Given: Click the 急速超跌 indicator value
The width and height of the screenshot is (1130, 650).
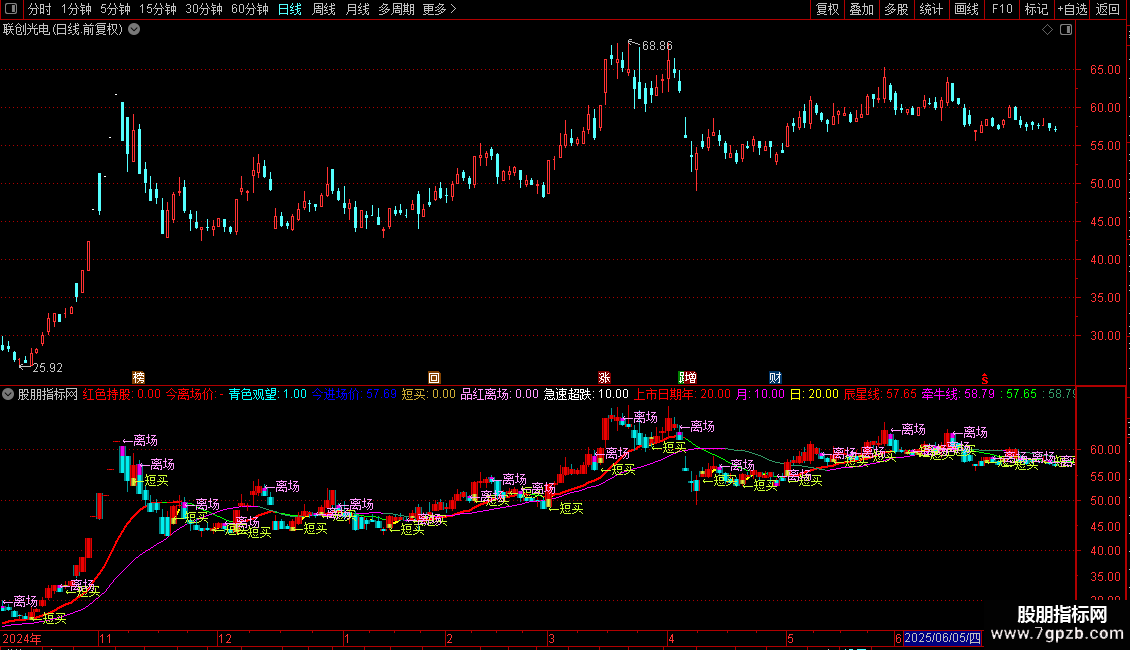Looking at the screenshot, I should tap(586, 394).
